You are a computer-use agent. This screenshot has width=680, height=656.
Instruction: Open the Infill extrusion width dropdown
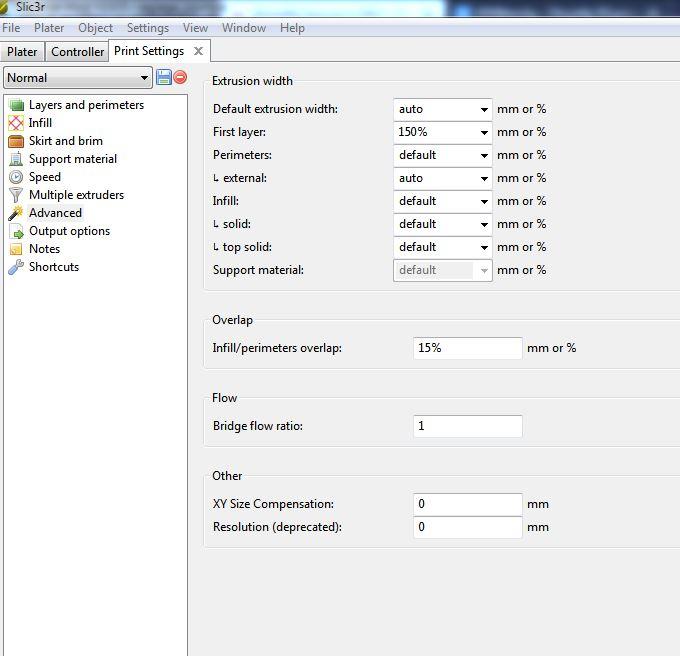click(484, 202)
